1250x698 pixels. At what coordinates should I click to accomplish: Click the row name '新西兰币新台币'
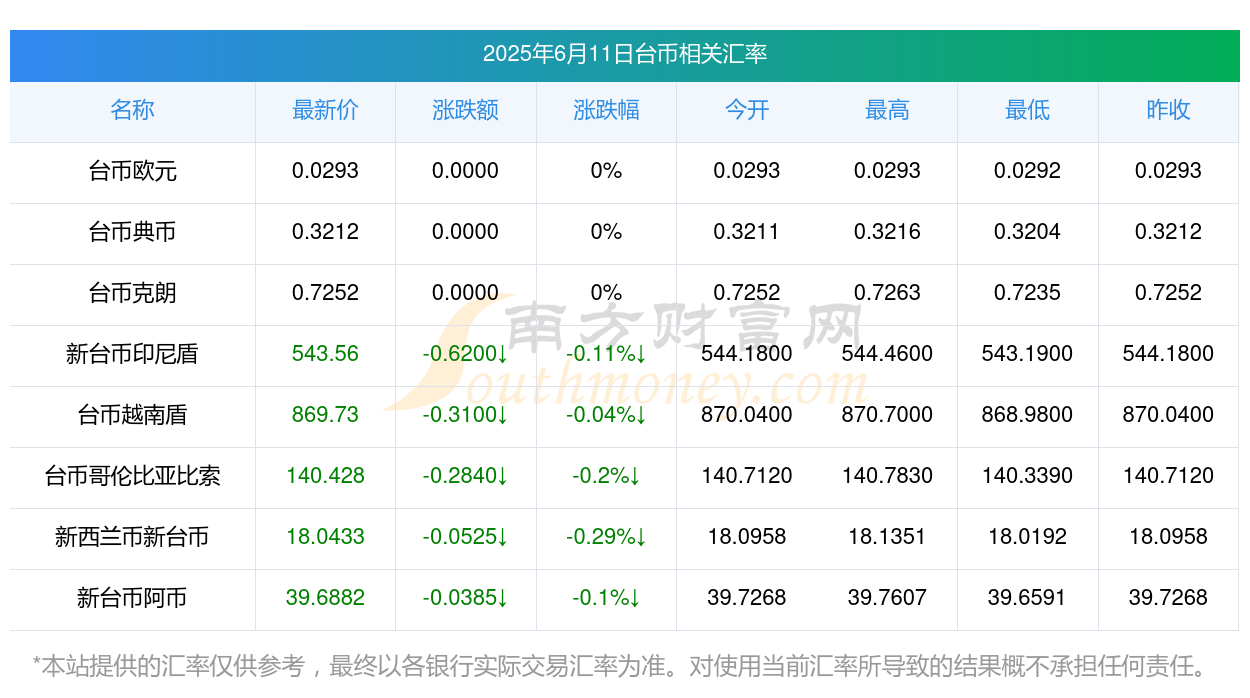pyautogui.click(x=132, y=537)
